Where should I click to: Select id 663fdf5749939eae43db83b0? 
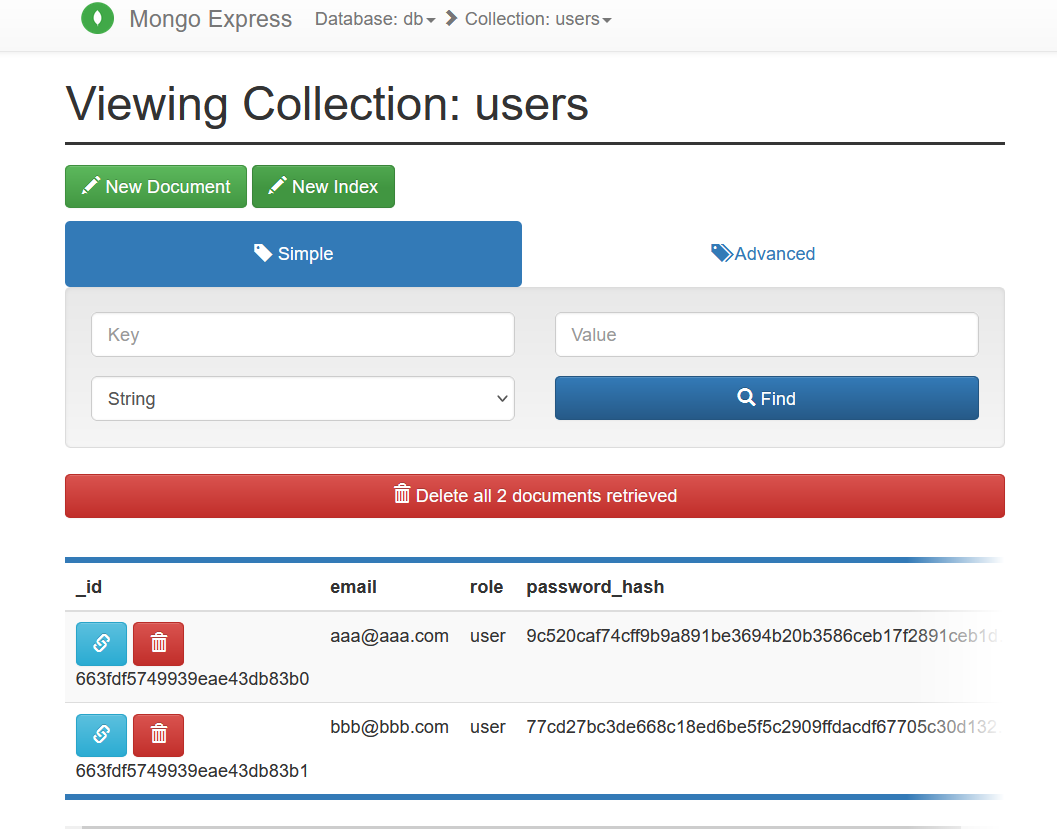(x=192, y=679)
